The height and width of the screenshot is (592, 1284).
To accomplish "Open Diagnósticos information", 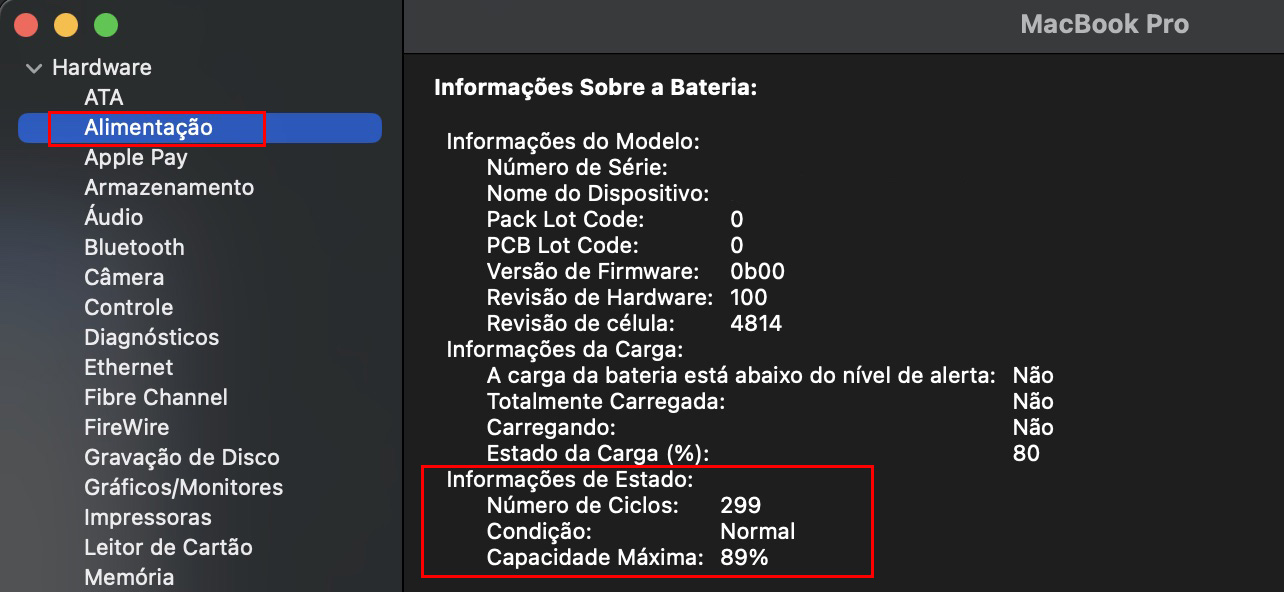I will pos(151,337).
